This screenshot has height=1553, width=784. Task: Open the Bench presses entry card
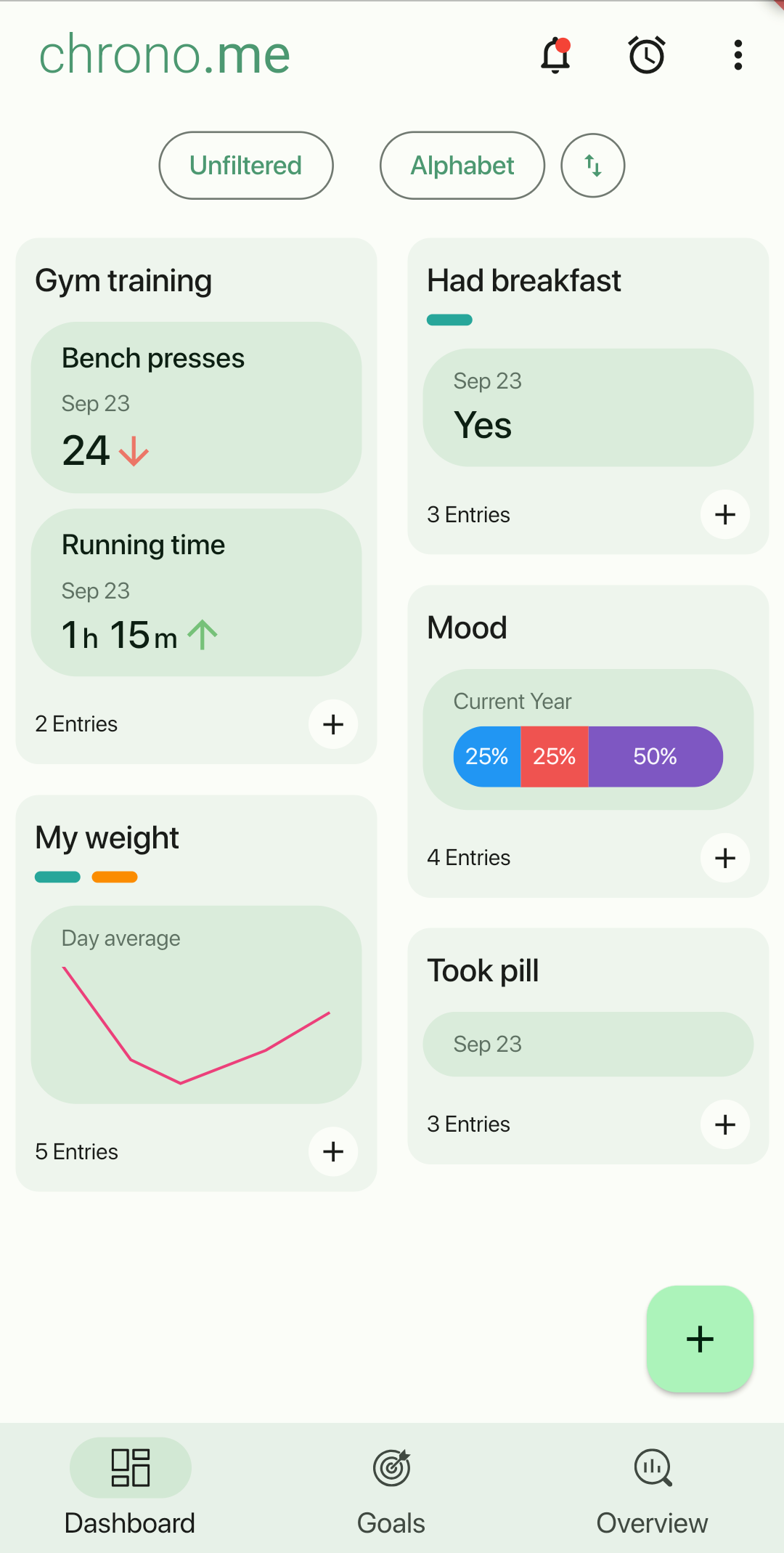[x=196, y=407]
